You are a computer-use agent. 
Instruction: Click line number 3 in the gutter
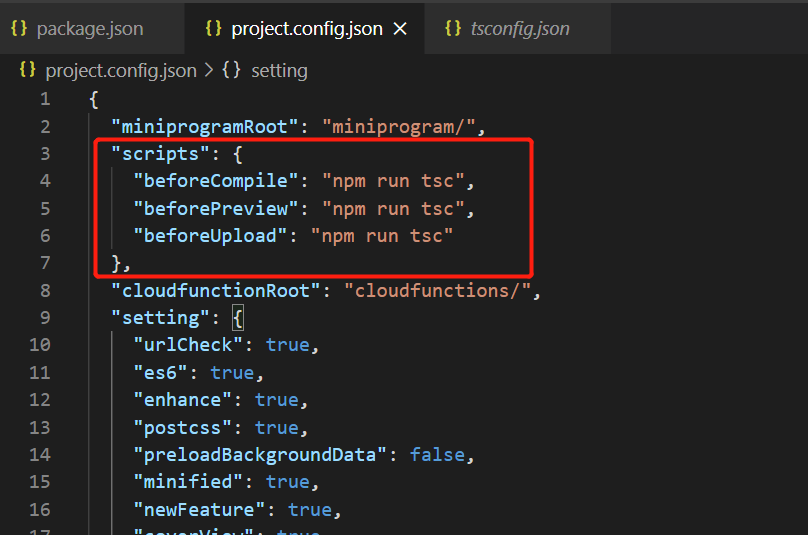pyautogui.click(x=45, y=154)
